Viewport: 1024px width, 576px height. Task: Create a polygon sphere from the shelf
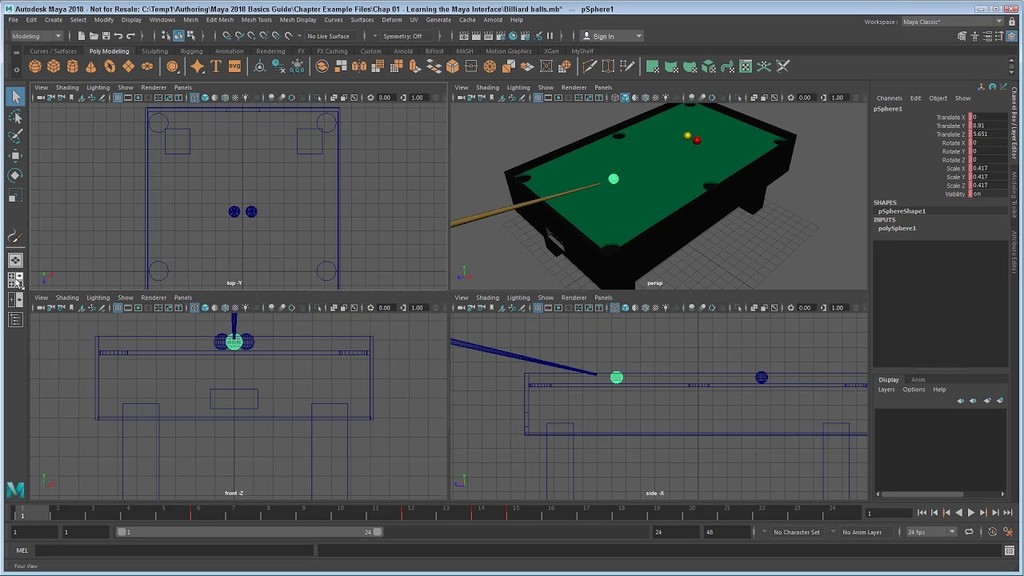point(34,65)
